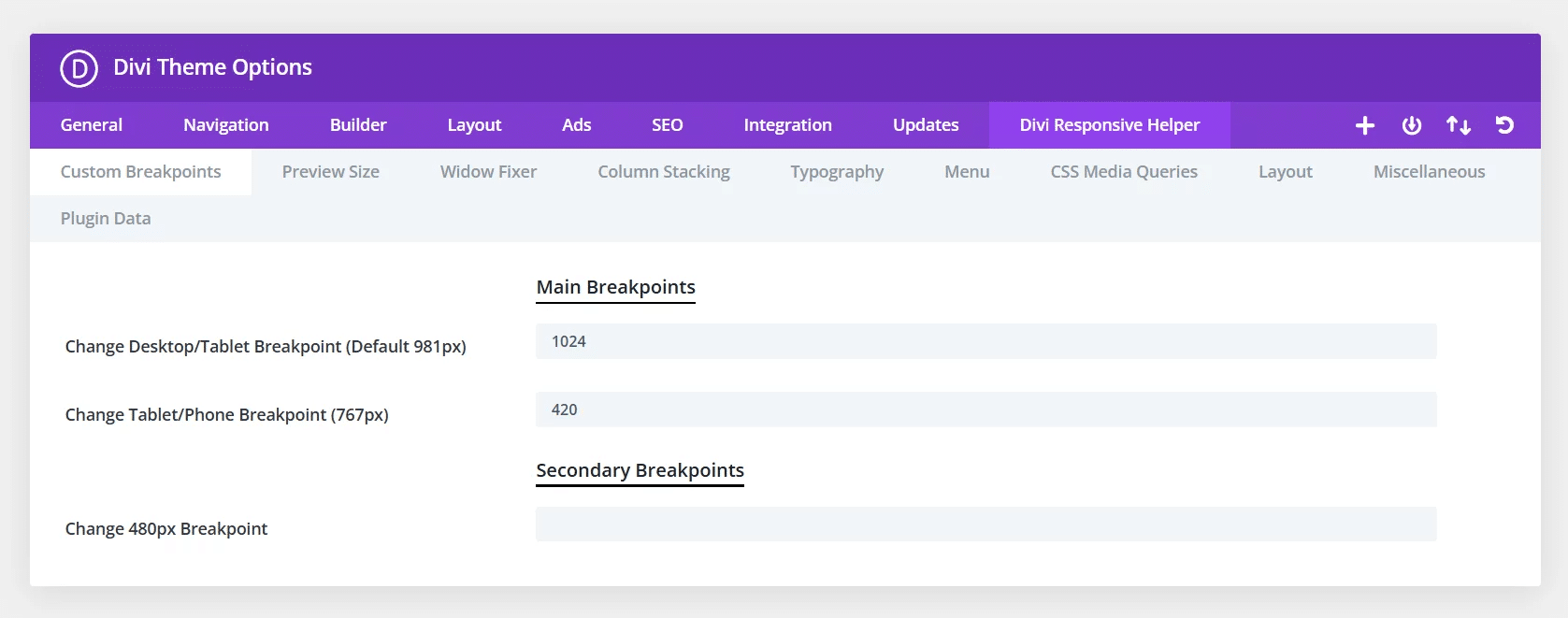The height and width of the screenshot is (618, 1568).
Task: Click the Change Tablet/Phone Breakpoint label
Action: pos(227,415)
